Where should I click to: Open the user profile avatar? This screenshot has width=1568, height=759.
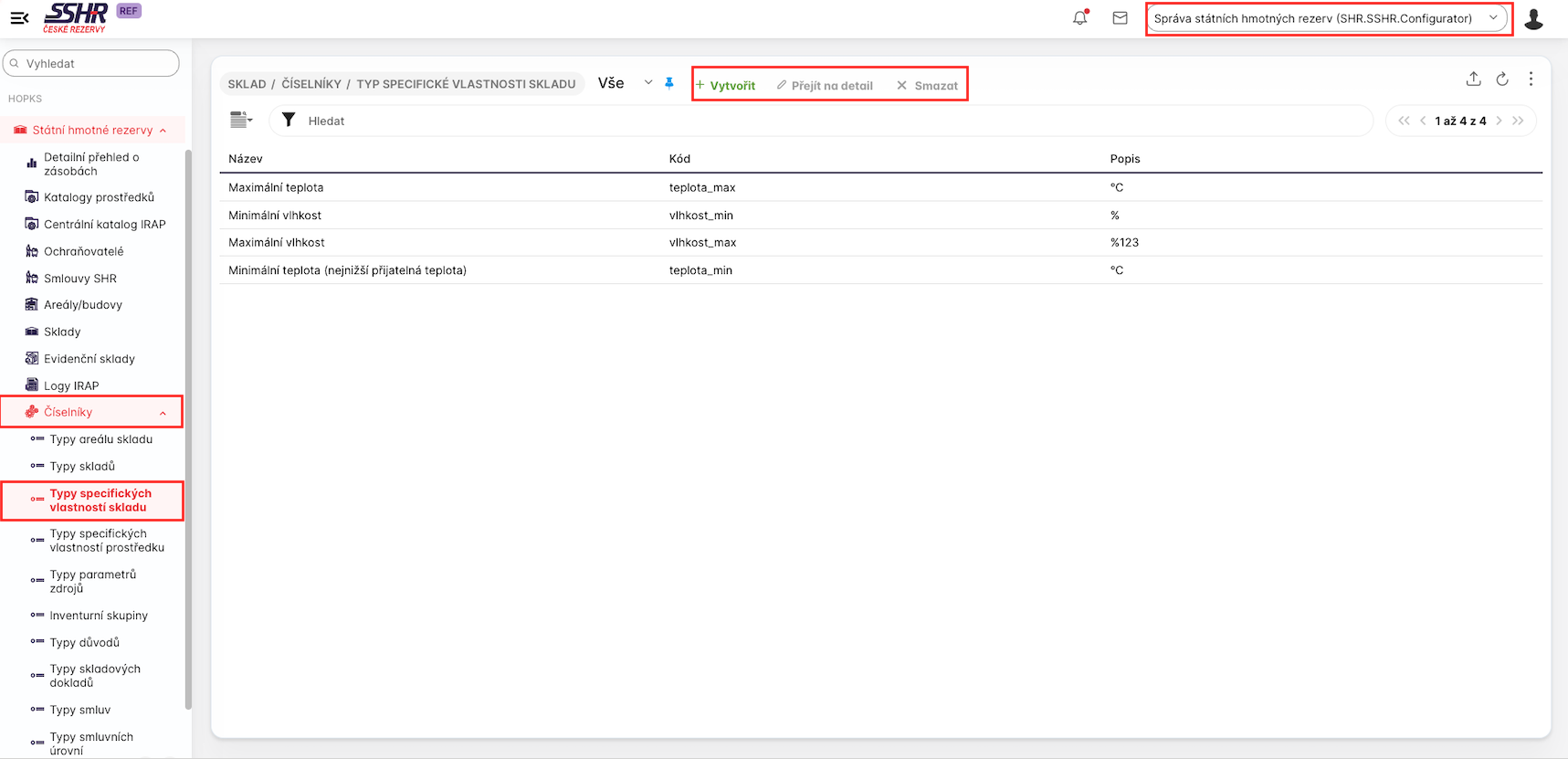point(1533,18)
